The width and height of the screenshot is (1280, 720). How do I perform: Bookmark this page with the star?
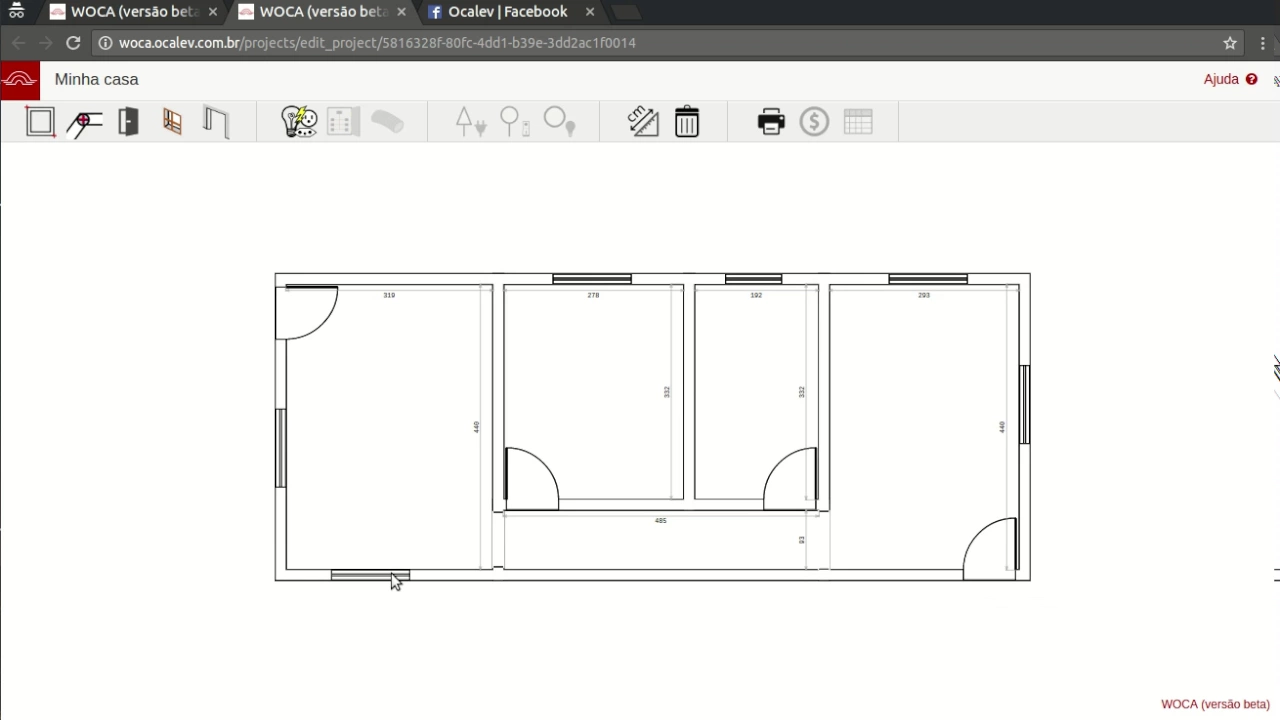point(1230,43)
